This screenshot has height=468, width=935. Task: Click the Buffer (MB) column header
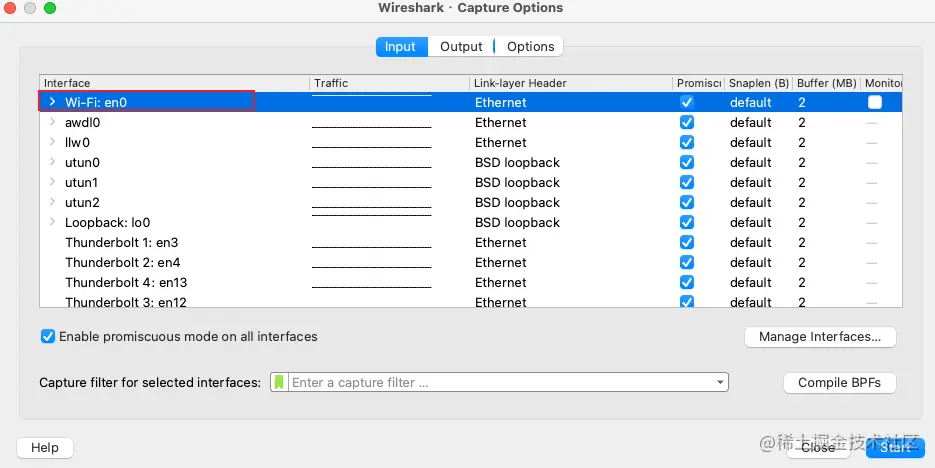point(826,83)
